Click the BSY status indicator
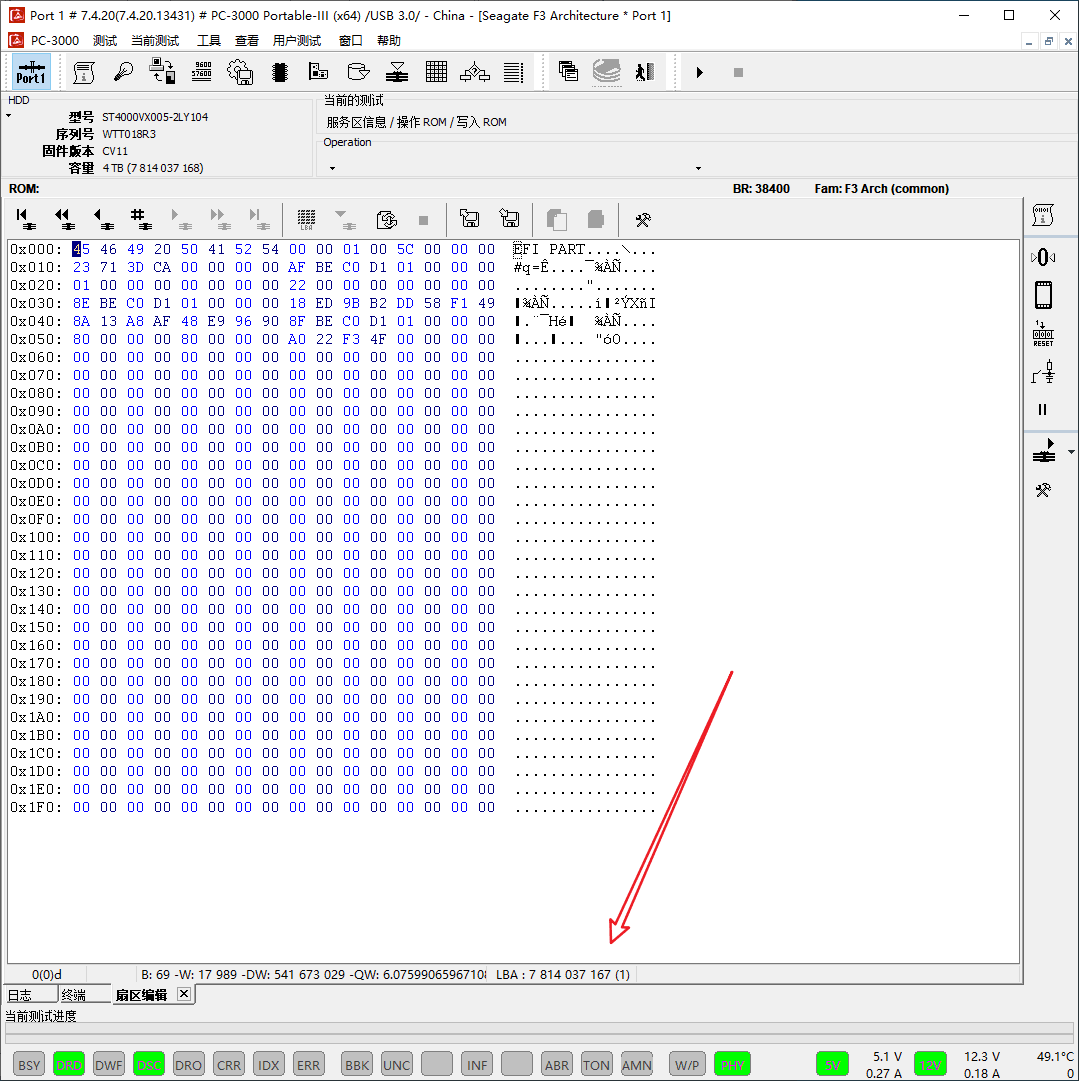Screen dimensions: 1079x1081 [29, 1064]
